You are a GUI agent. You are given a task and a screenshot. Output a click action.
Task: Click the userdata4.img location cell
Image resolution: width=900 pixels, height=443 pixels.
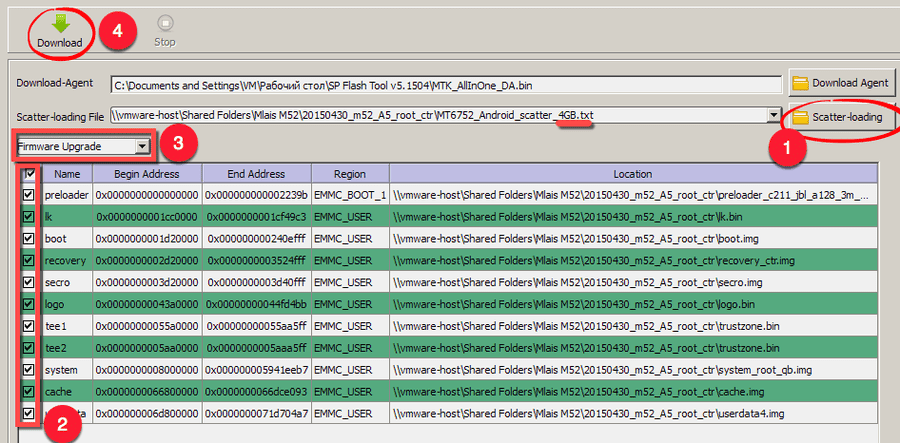point(633,413)
